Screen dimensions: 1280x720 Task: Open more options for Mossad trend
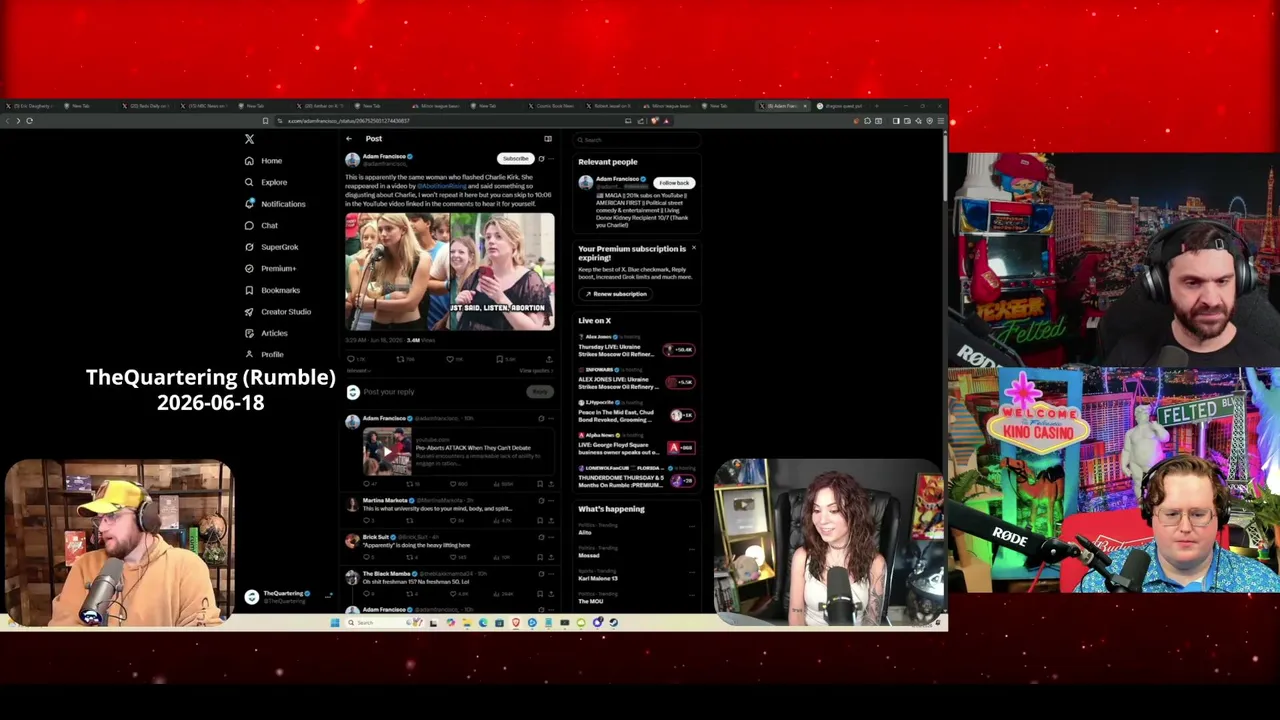tap(691, 549)
